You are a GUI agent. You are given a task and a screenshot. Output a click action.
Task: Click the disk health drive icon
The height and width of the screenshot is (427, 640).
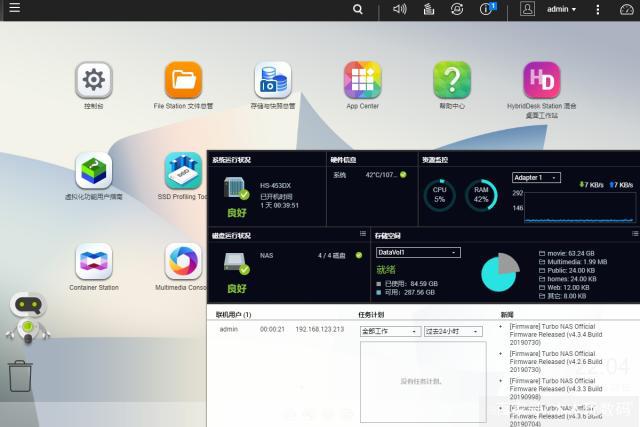point(237,263)
